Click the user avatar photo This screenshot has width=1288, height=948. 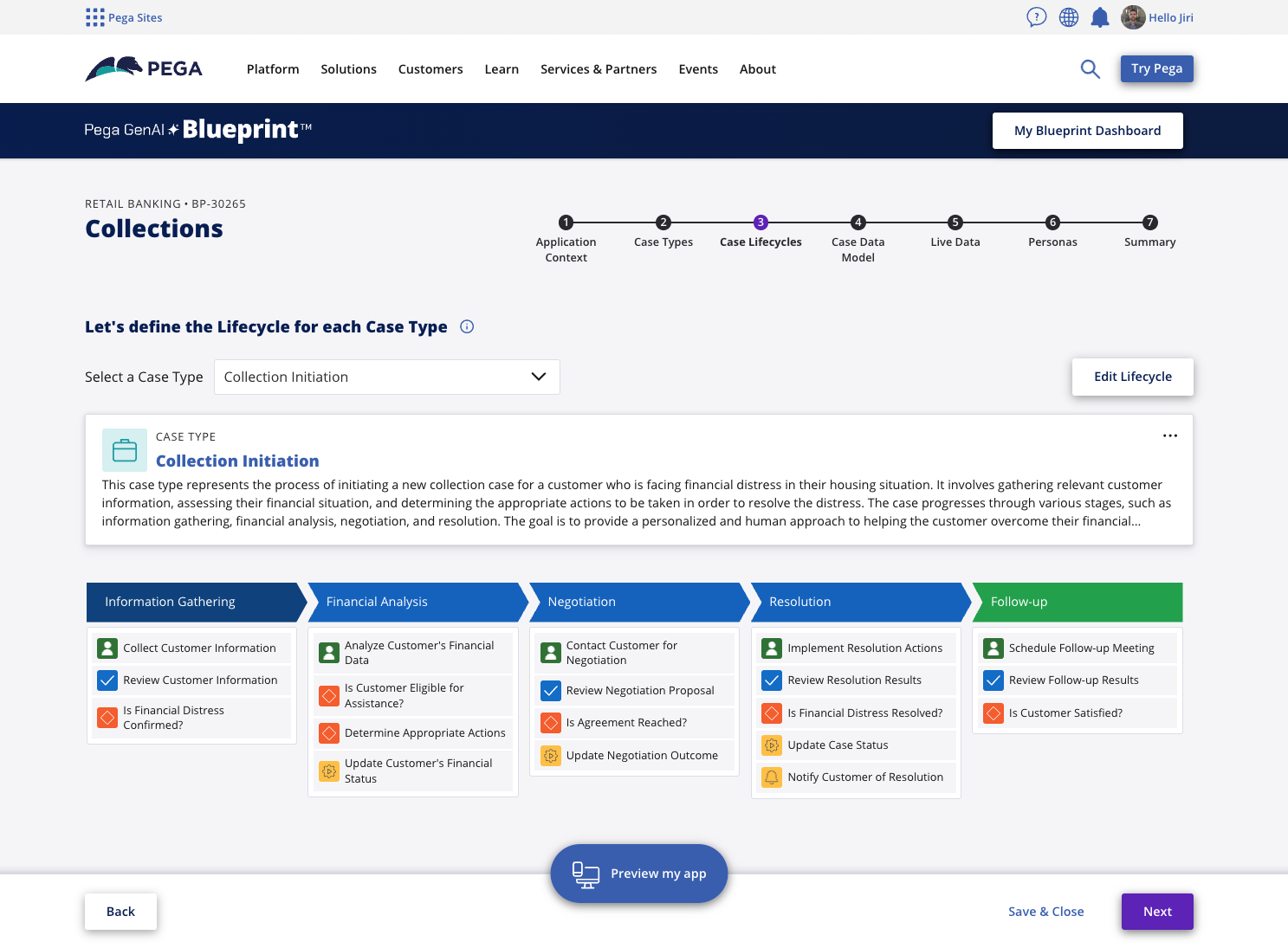[x=1133, y=17]
